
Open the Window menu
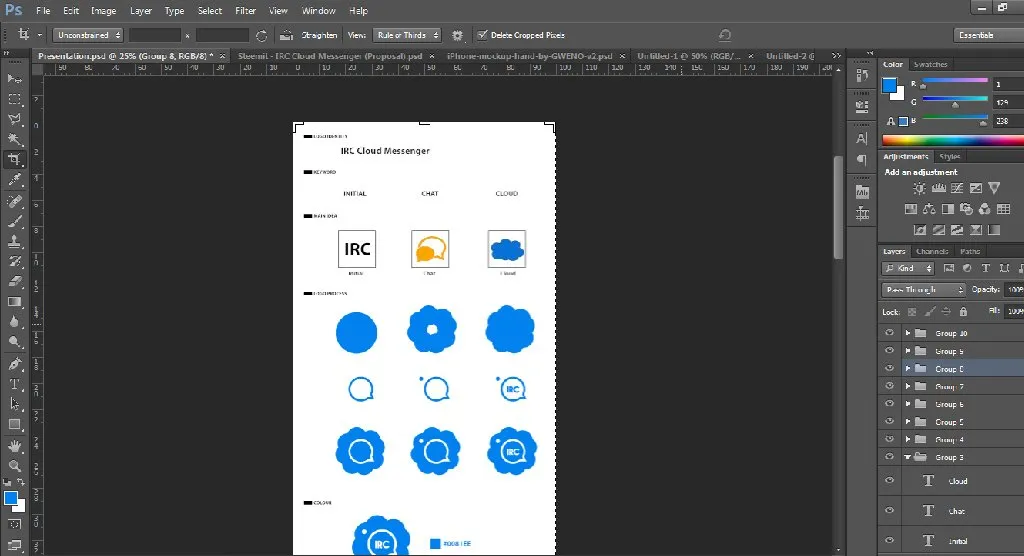(x=319, y=10)
